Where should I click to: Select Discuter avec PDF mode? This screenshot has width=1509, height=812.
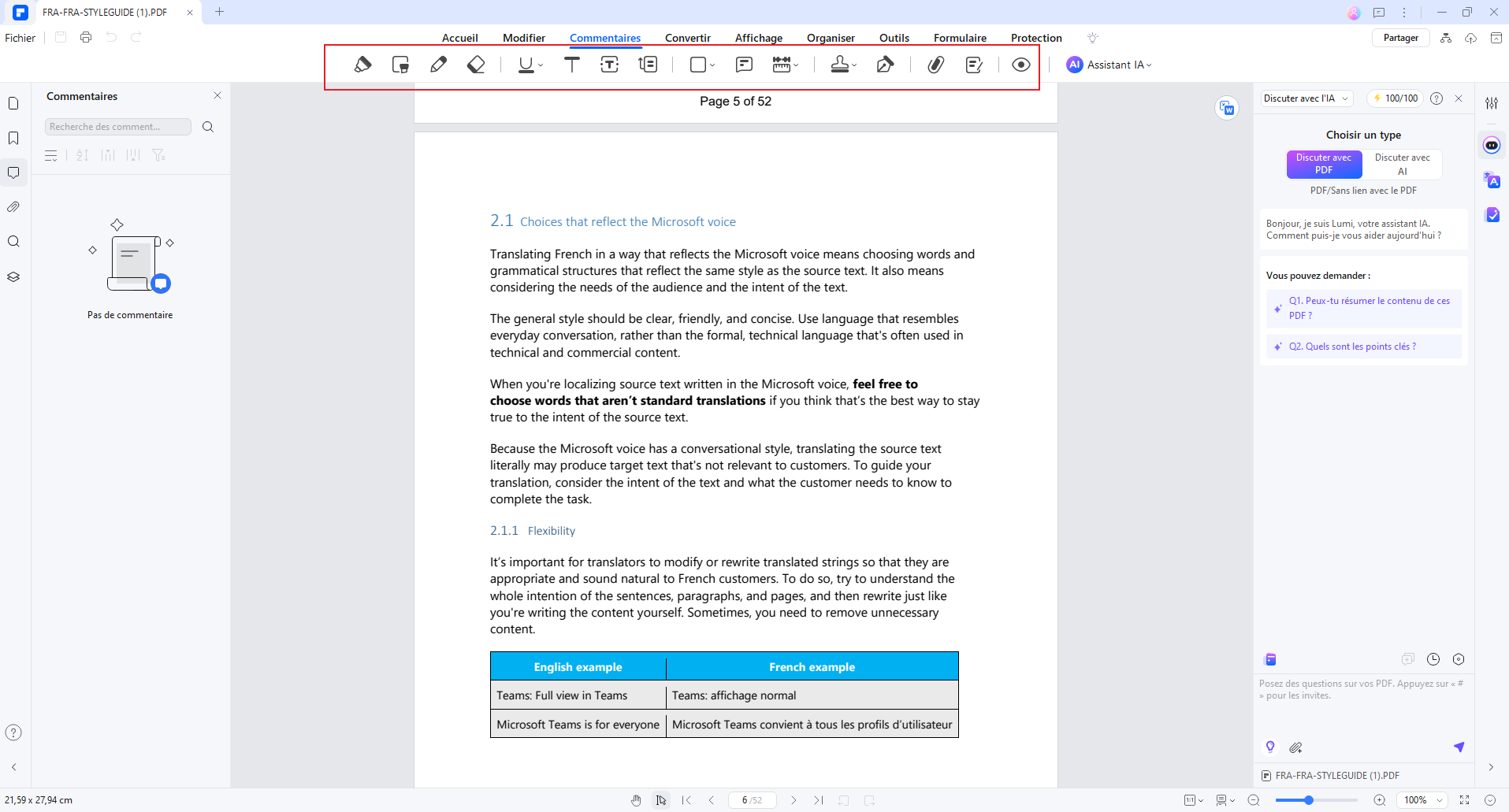(1324, 164)
